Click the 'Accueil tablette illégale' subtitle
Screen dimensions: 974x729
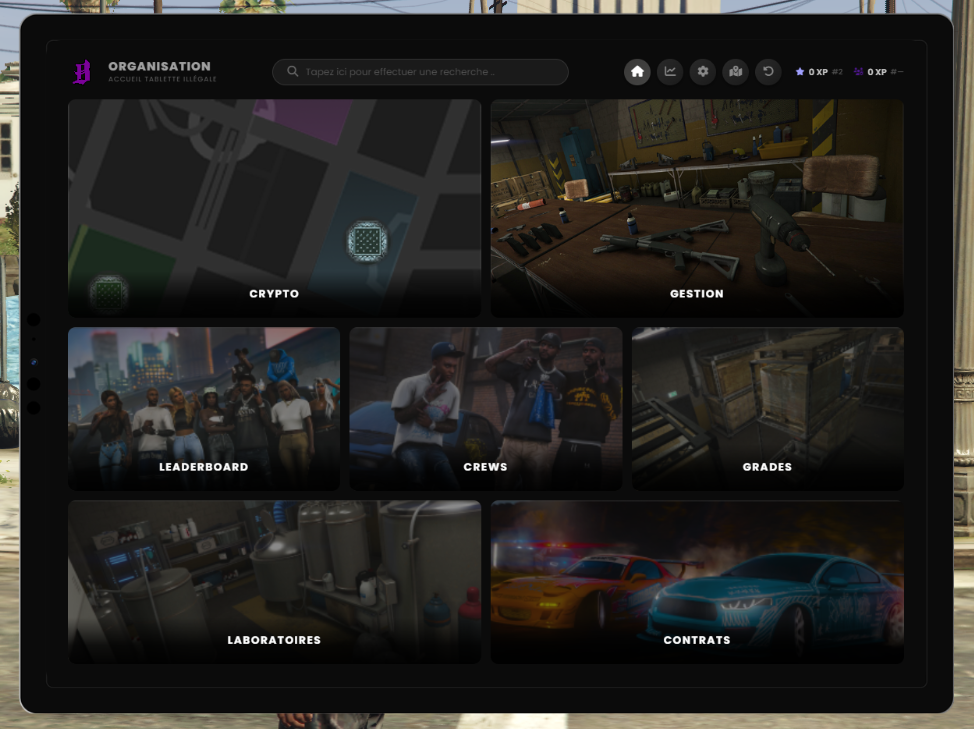click(x=163, y=79)
